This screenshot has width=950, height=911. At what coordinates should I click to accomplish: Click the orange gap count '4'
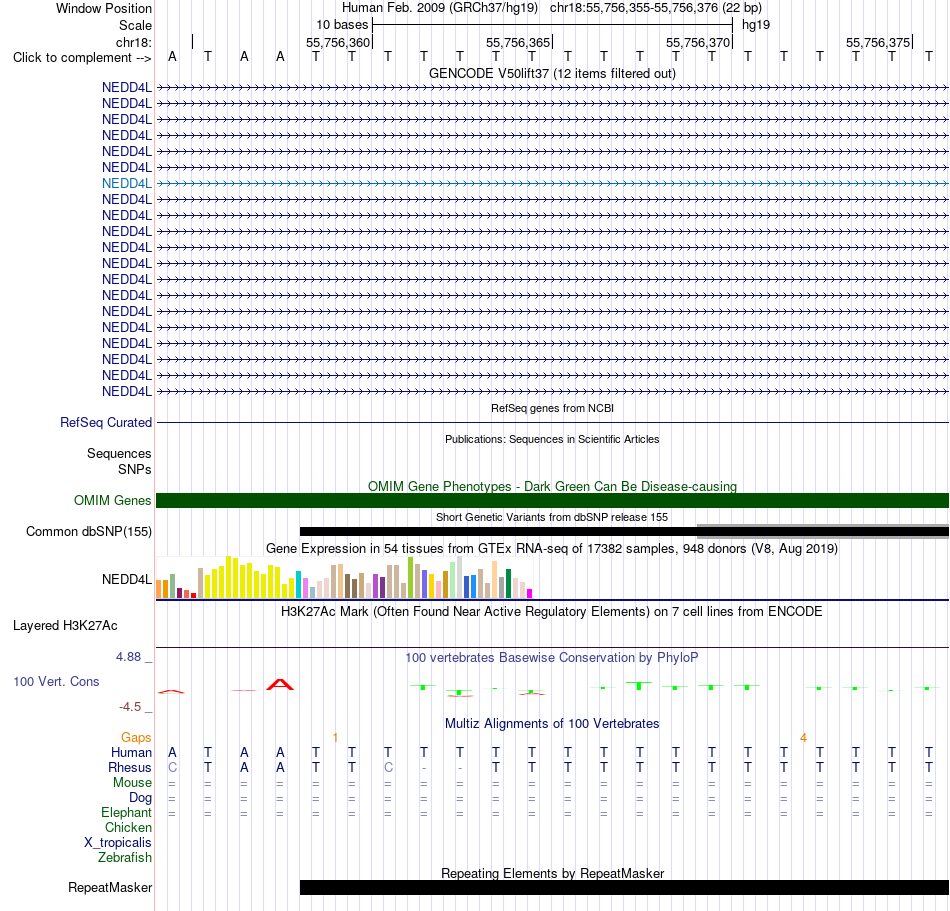pos(803,737)
